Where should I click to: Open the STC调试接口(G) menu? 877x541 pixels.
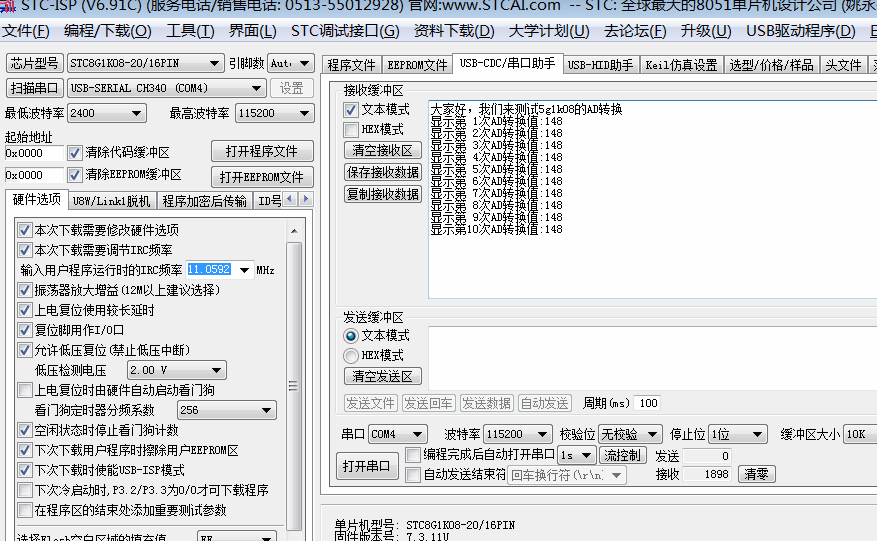point(345,31)
